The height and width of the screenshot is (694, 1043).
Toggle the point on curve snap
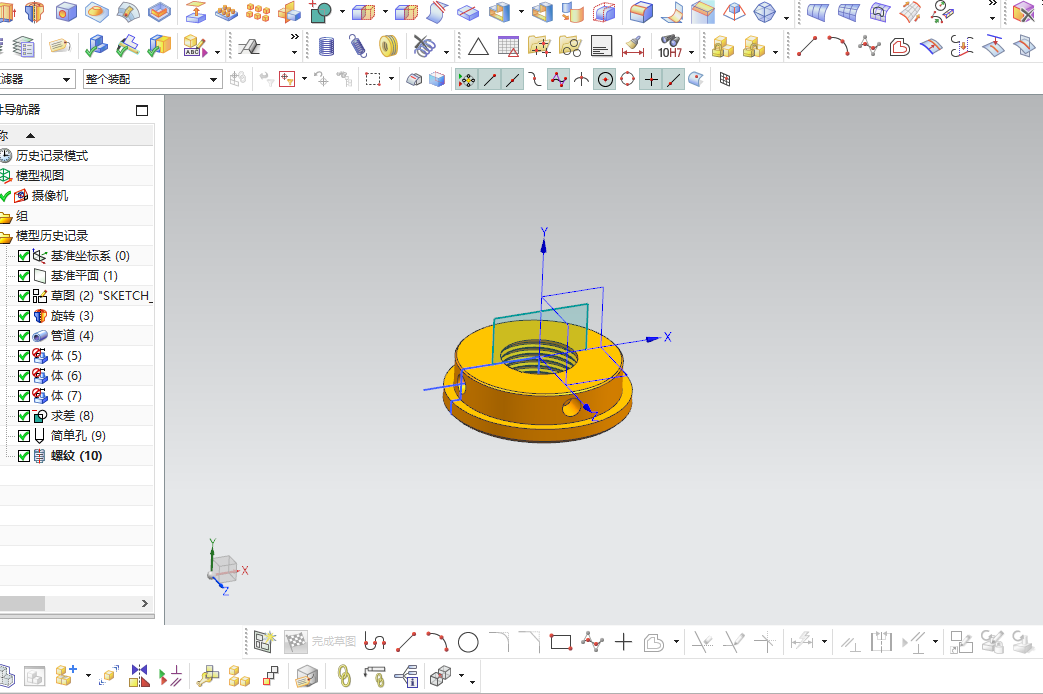tap(674, 80)
